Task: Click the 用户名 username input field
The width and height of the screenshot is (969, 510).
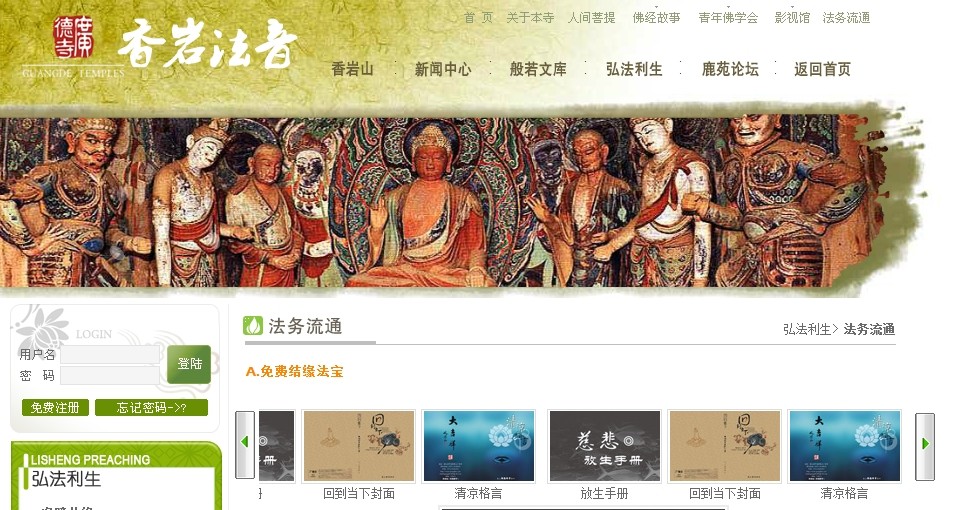Action: coord(110,355)
